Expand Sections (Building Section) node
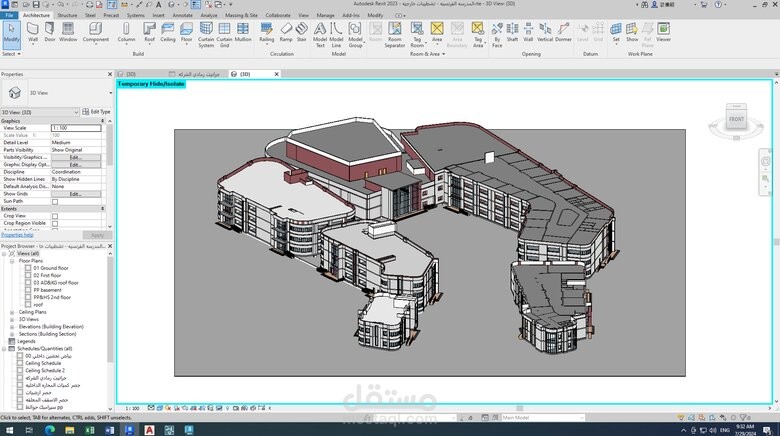The height and width of the screenshot is (436, 780). pyautogui.click(x=12, y=334)
